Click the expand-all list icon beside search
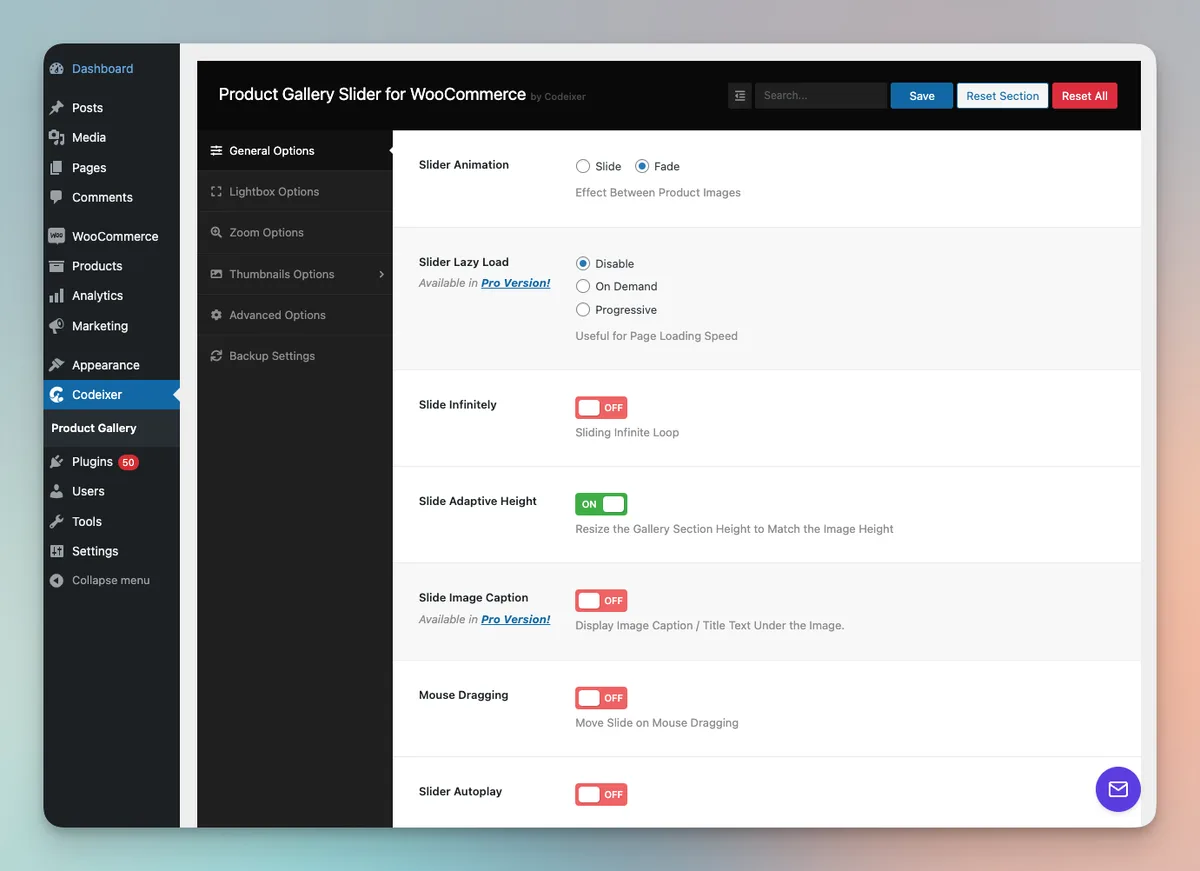Image resolution: width=1200 pixels, height=871 pixels. click(740, 96)
